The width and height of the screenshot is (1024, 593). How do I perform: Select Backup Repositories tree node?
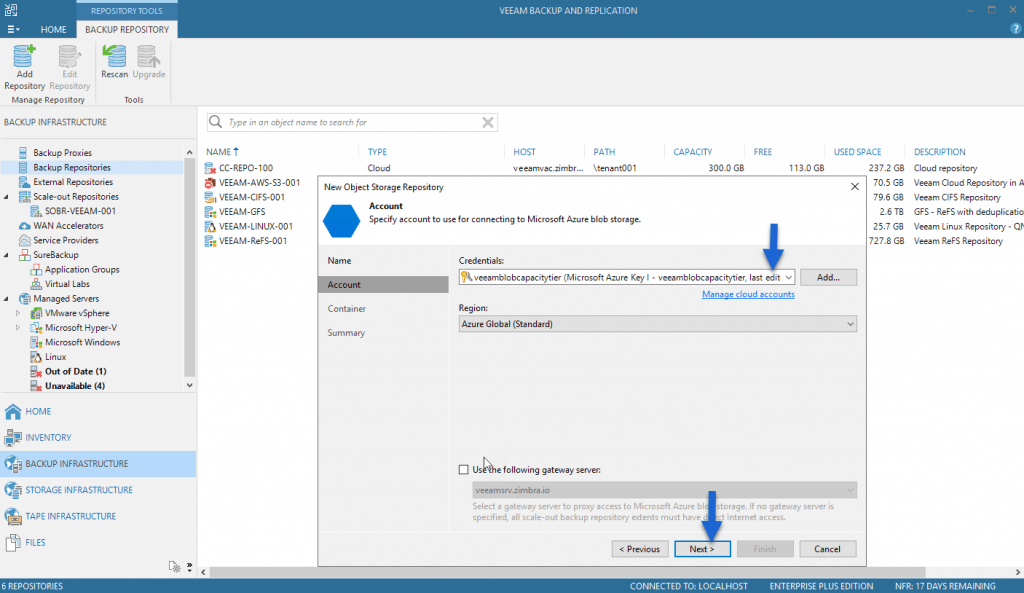coord(72,167)
